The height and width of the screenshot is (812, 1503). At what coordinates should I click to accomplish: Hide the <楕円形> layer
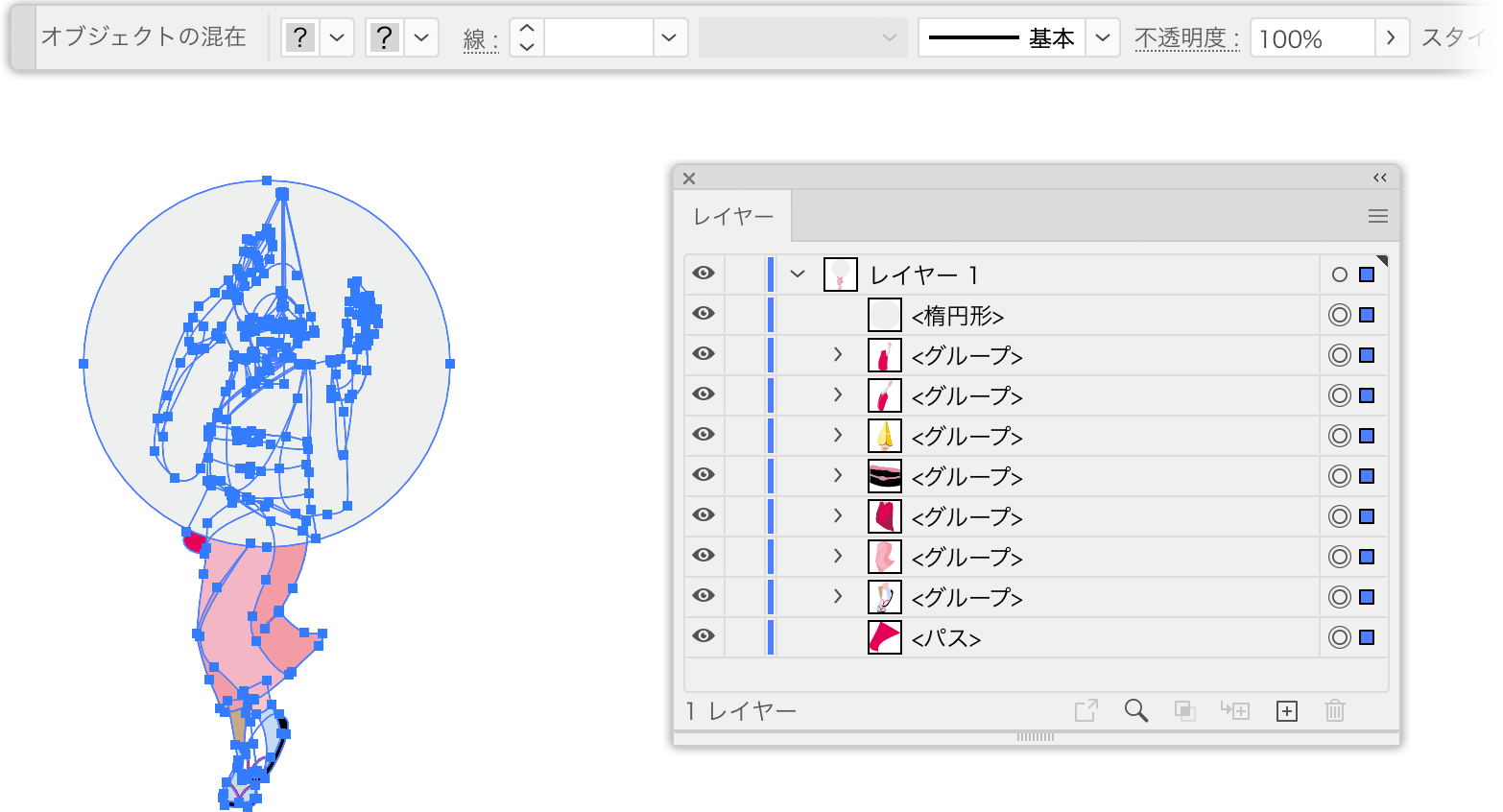tap(704, 314)
